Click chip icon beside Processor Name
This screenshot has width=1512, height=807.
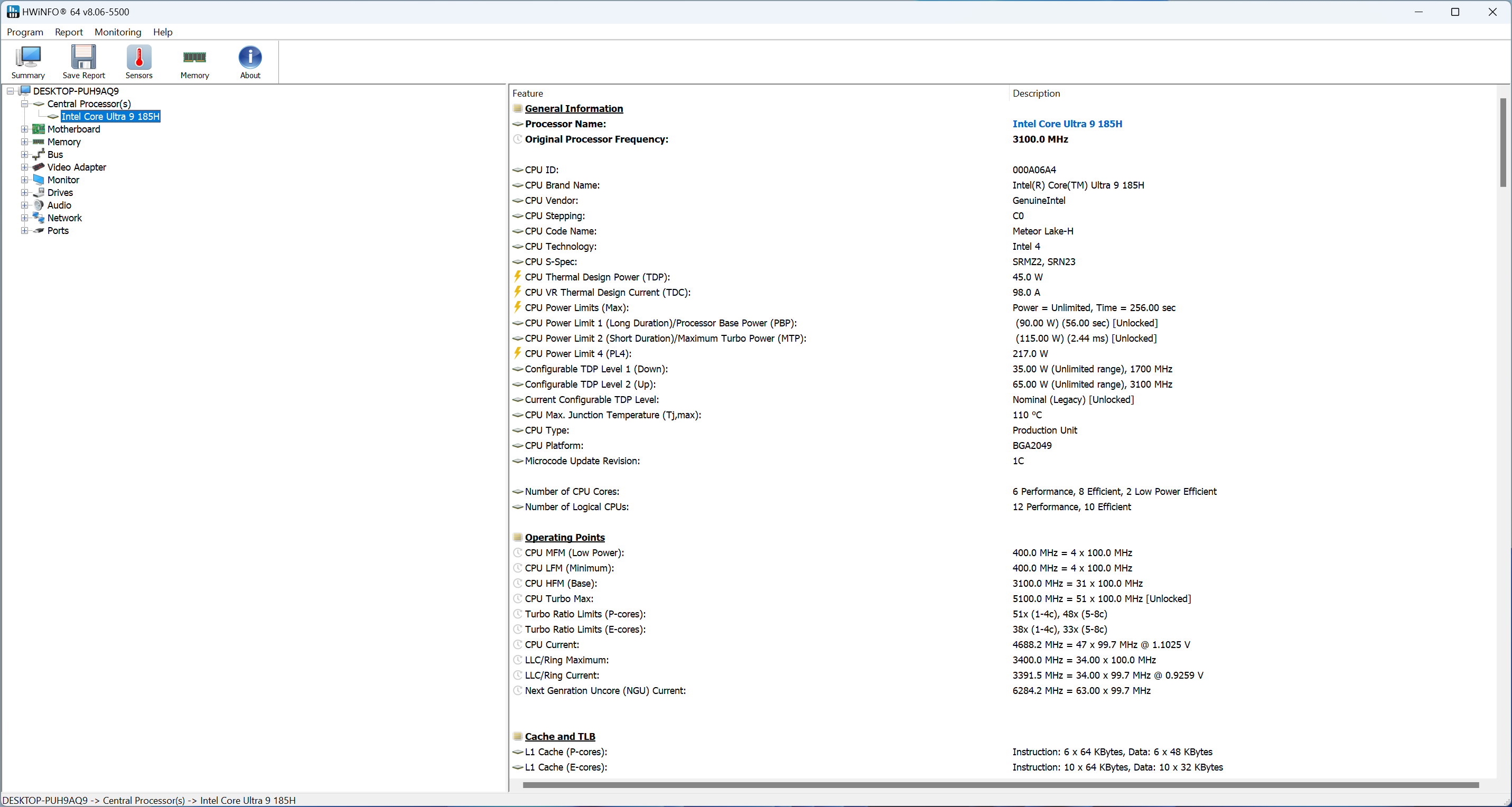517,124
